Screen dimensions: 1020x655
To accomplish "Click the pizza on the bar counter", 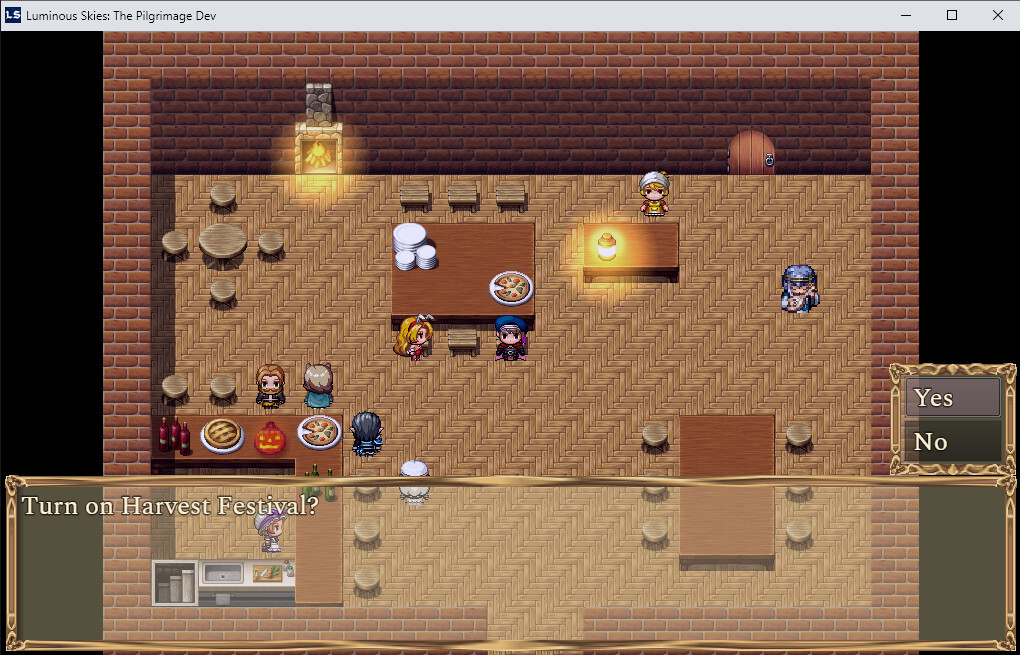I will pyautogui.click(x=319, y=431).
